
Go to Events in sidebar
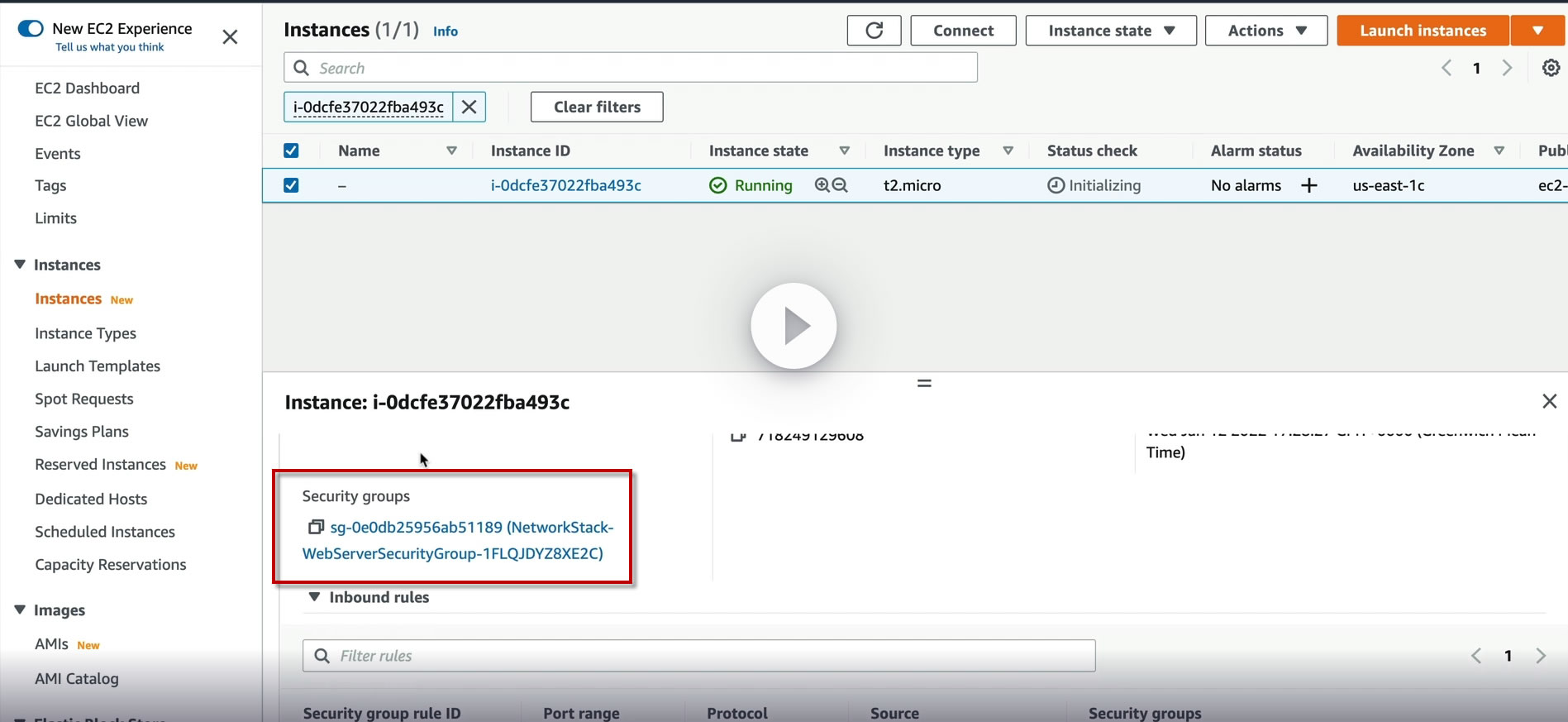tap(57, 153)
